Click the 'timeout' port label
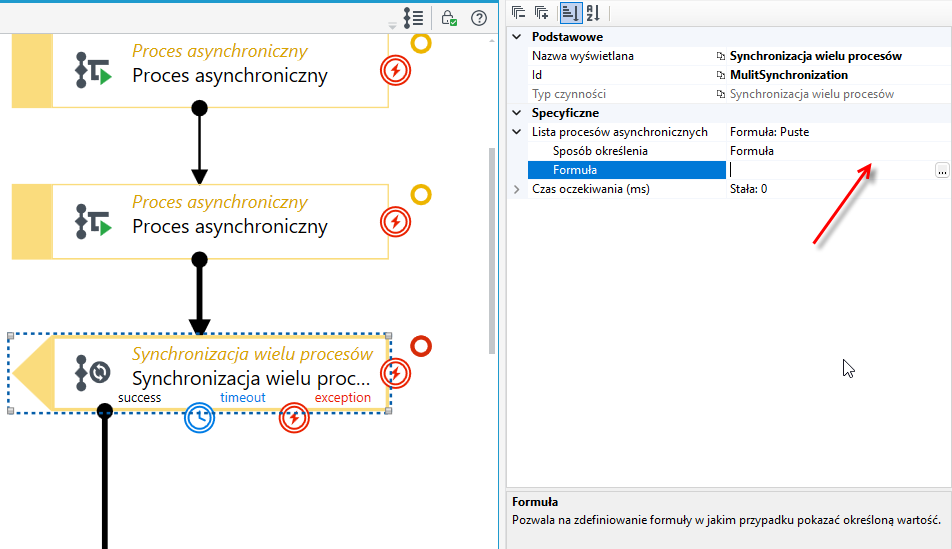 (x=243, y=398)
